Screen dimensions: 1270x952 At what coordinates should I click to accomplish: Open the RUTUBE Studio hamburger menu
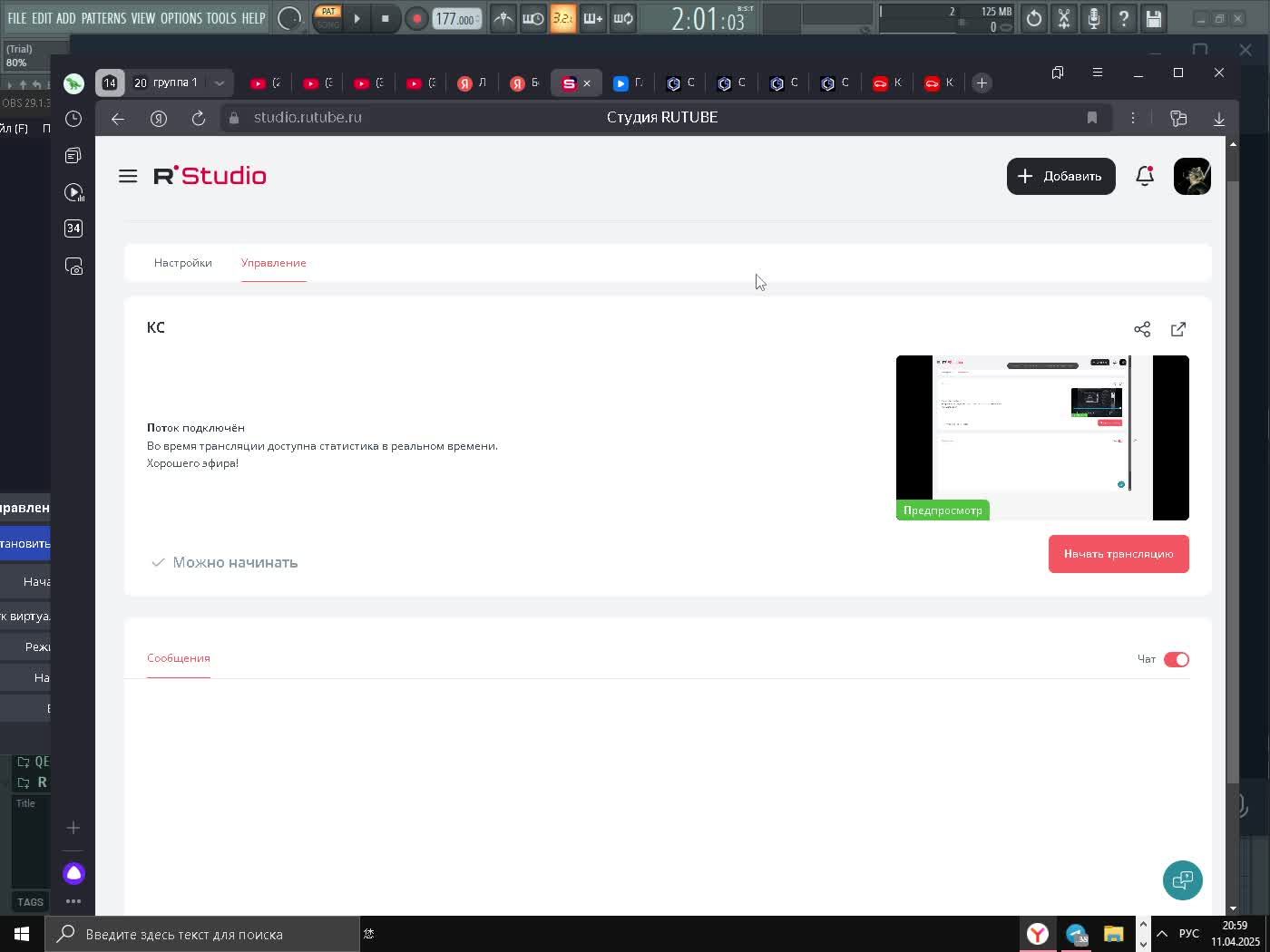pos(128,176)
